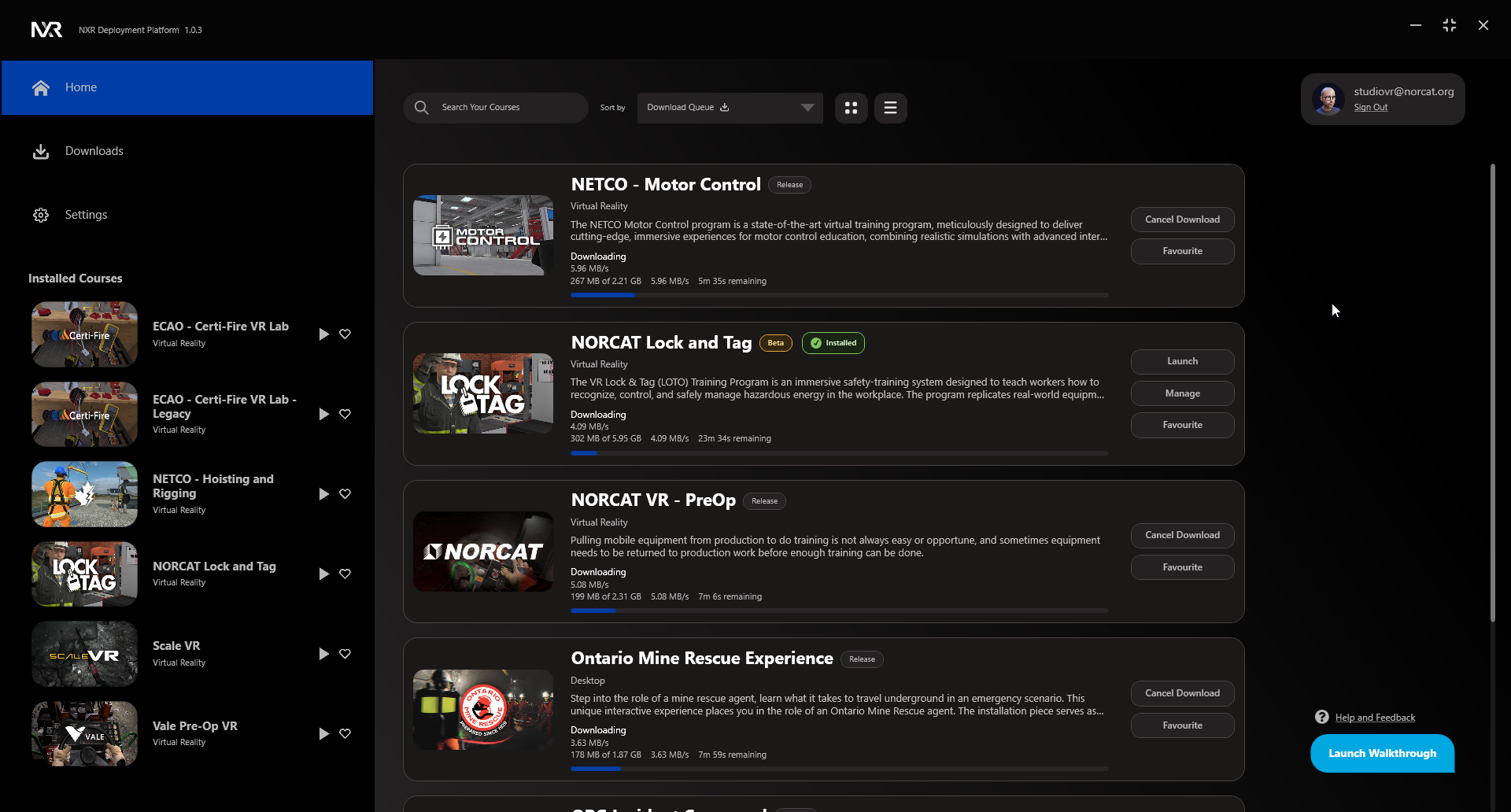The width and height of the screenshot is (1511, 812).
Task: Click the search magnifier icon
Action: tap(422, 108)
